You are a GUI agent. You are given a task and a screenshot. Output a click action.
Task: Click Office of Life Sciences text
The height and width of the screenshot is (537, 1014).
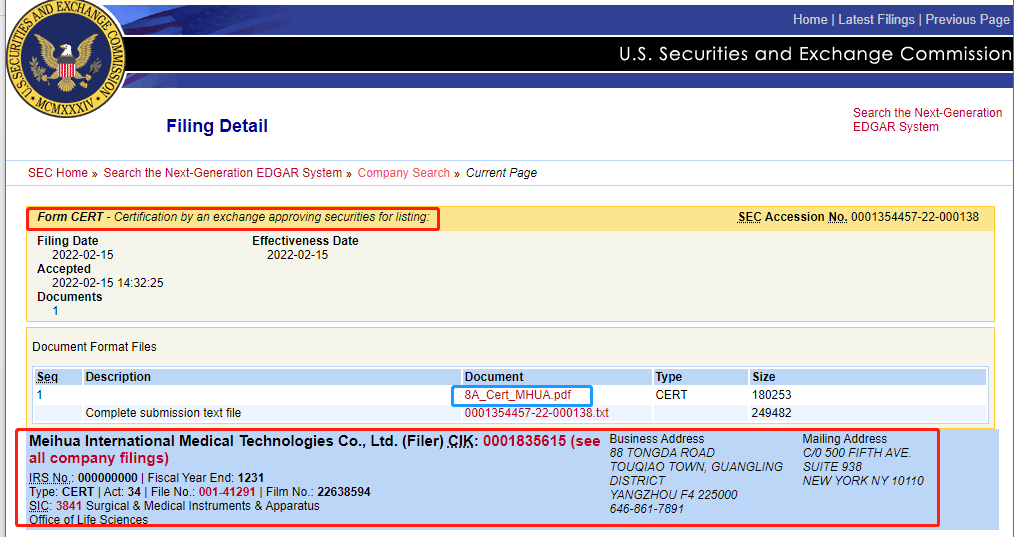89,520
